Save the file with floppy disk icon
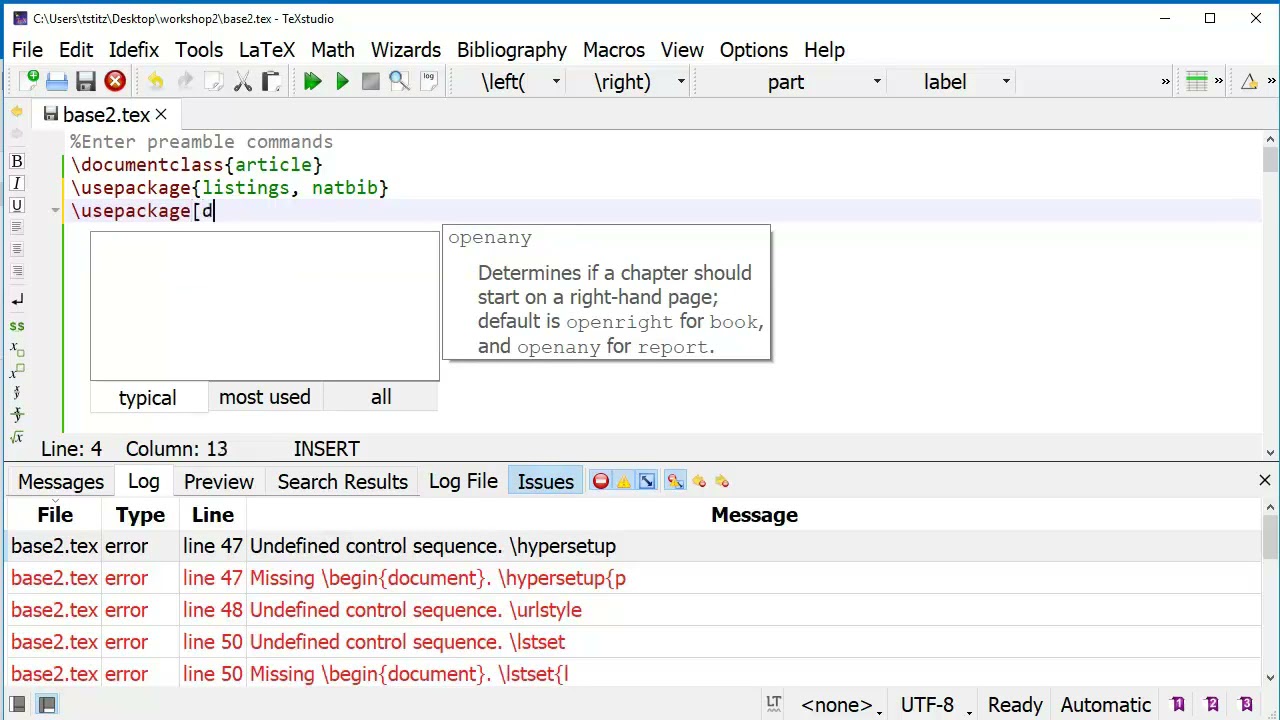The height and width of the screenshot is (720, 1280). (x=86, y=81)
